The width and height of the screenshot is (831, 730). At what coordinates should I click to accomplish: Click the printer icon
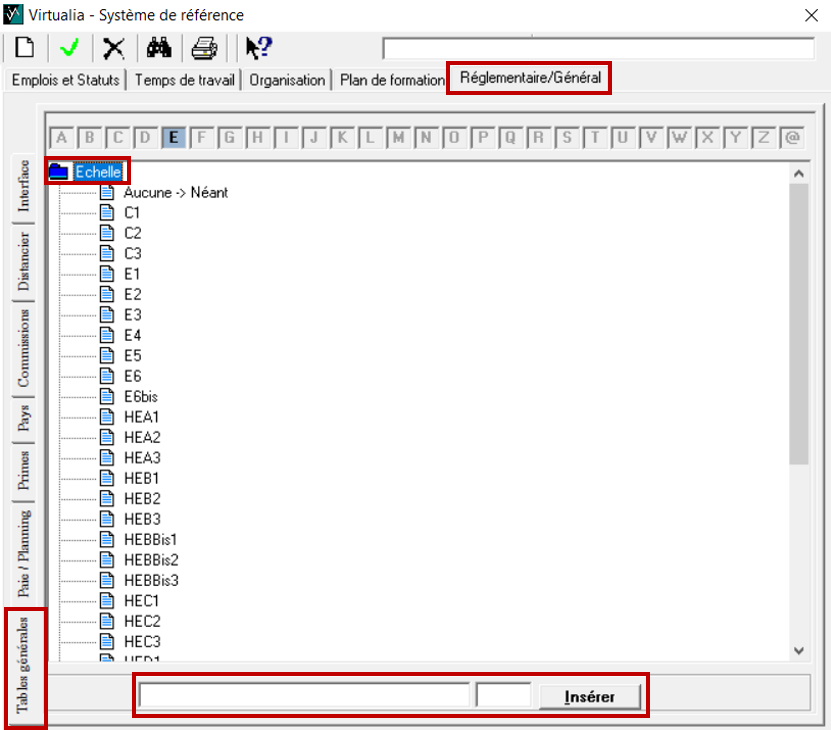[204, 48]
